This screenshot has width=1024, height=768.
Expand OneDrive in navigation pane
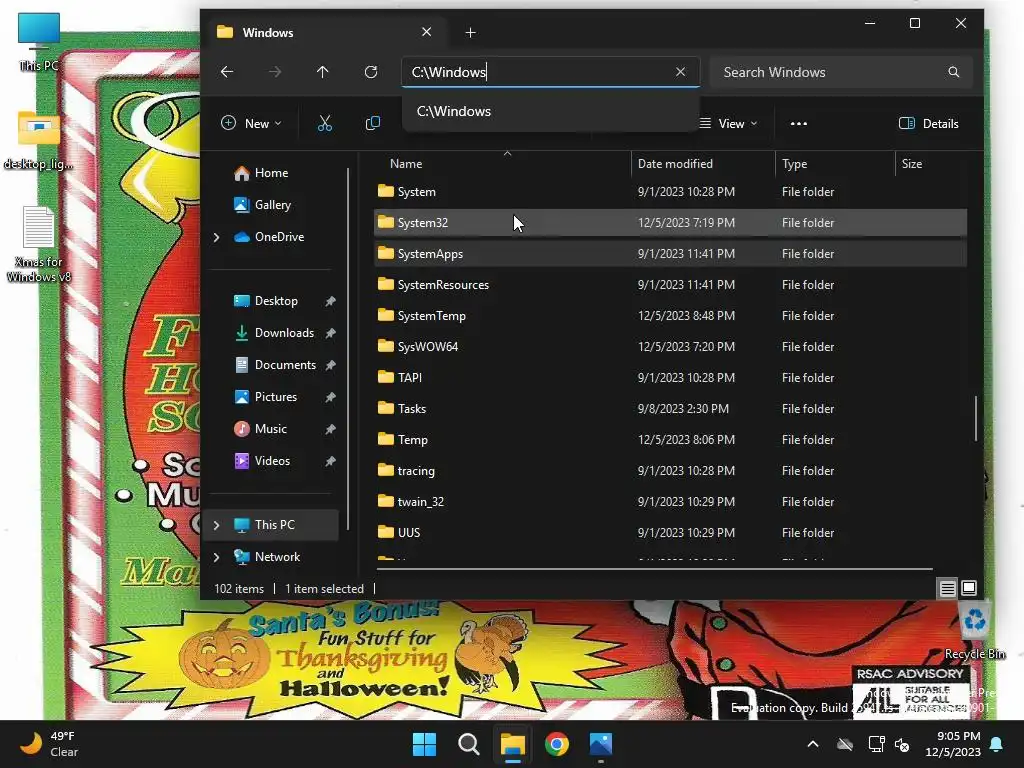216,237
